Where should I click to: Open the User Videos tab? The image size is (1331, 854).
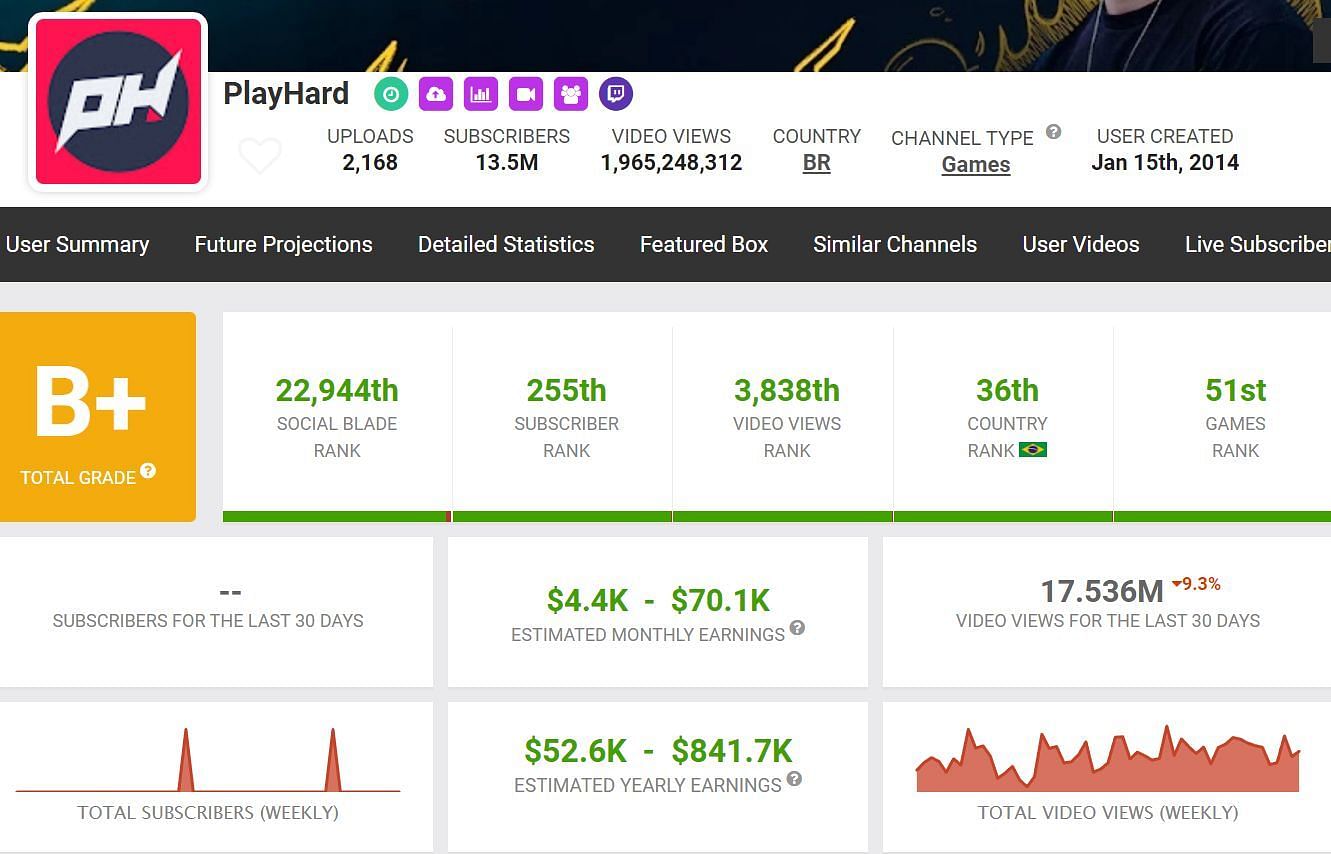[1081, 244]
